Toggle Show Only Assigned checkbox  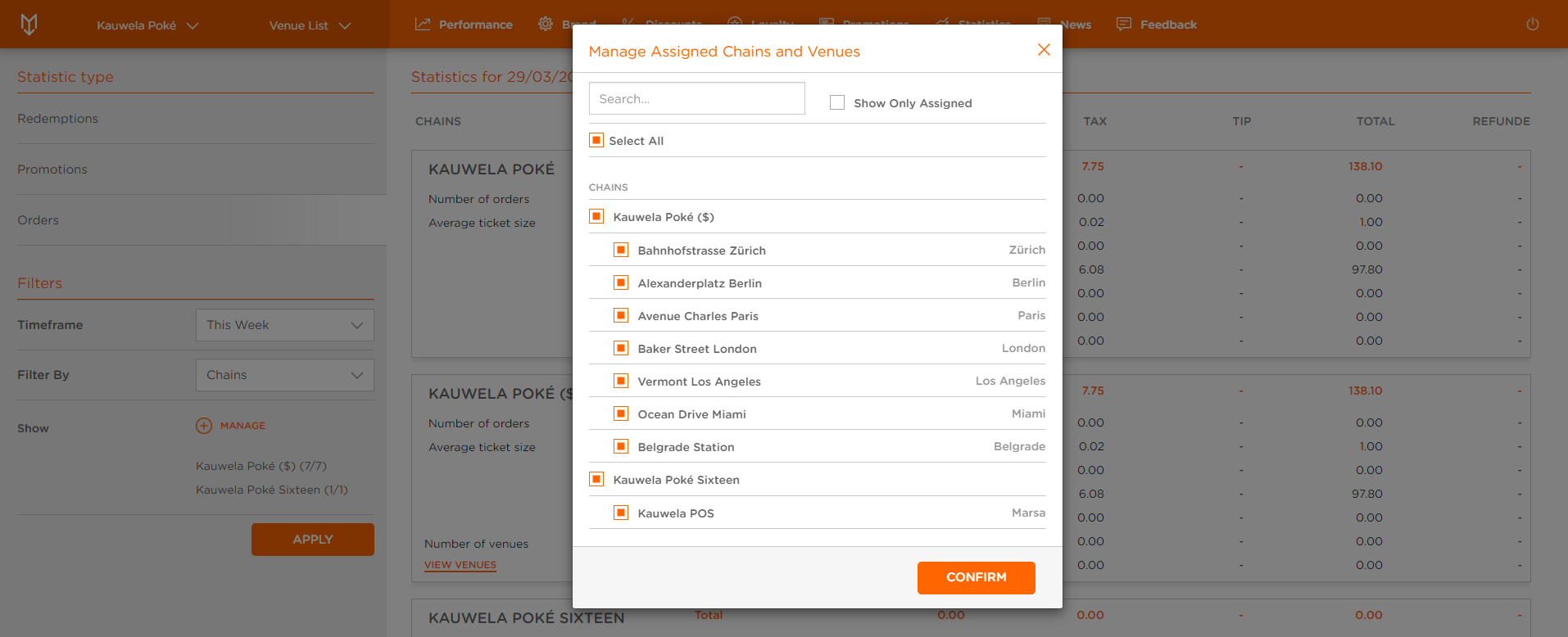click(837, 102)
